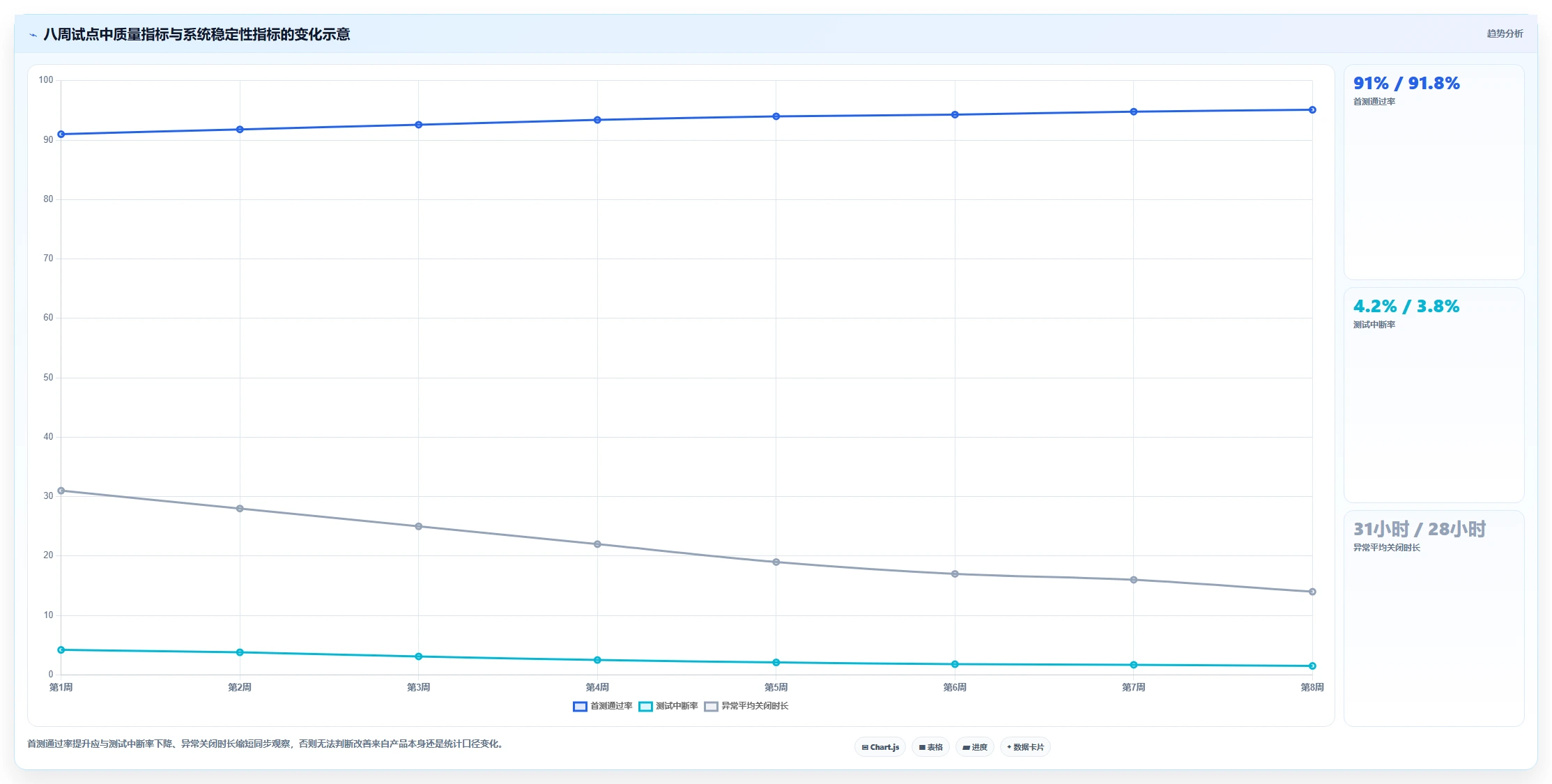
Task: Click 异常平均关闭时长 point at 第2周
Action: tap(240, 509)
